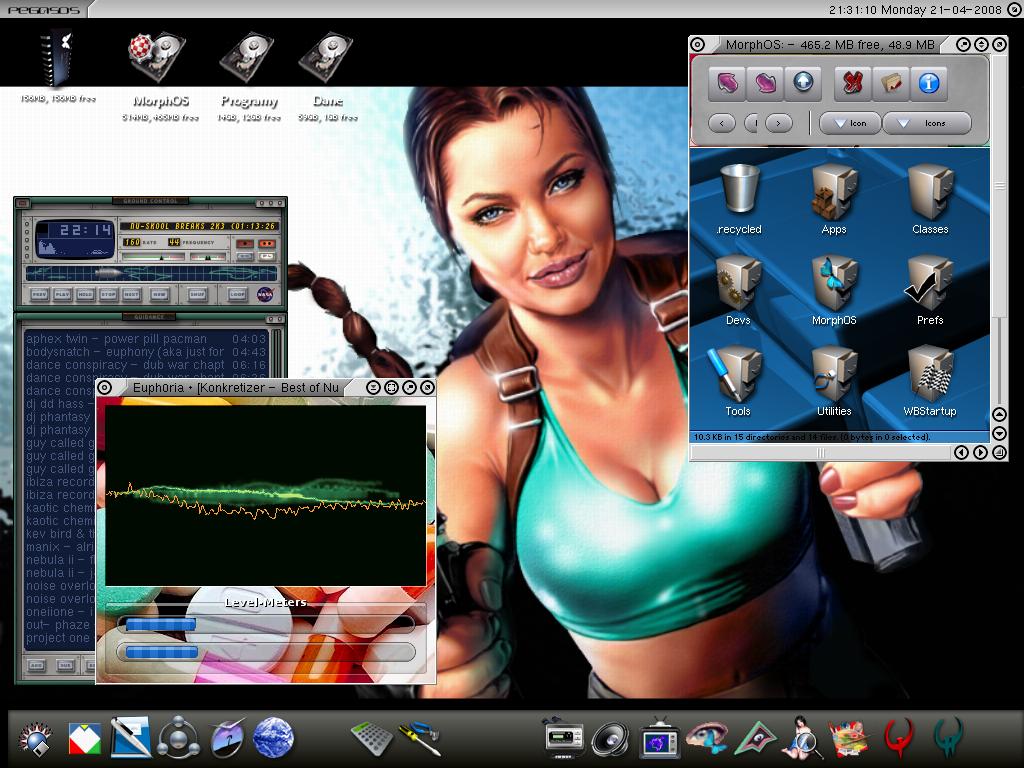Click scroll-left arrow at MorphOS window bottom
This screenshot has height=768, width=1024.
tap(961, 453)
